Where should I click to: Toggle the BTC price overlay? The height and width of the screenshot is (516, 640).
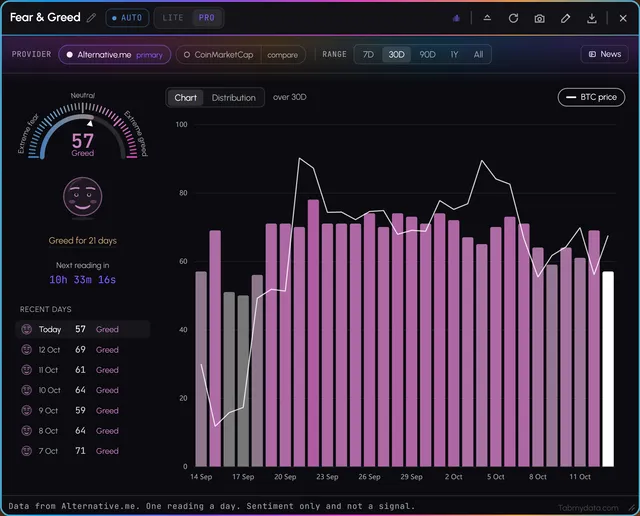coord(591,97)
